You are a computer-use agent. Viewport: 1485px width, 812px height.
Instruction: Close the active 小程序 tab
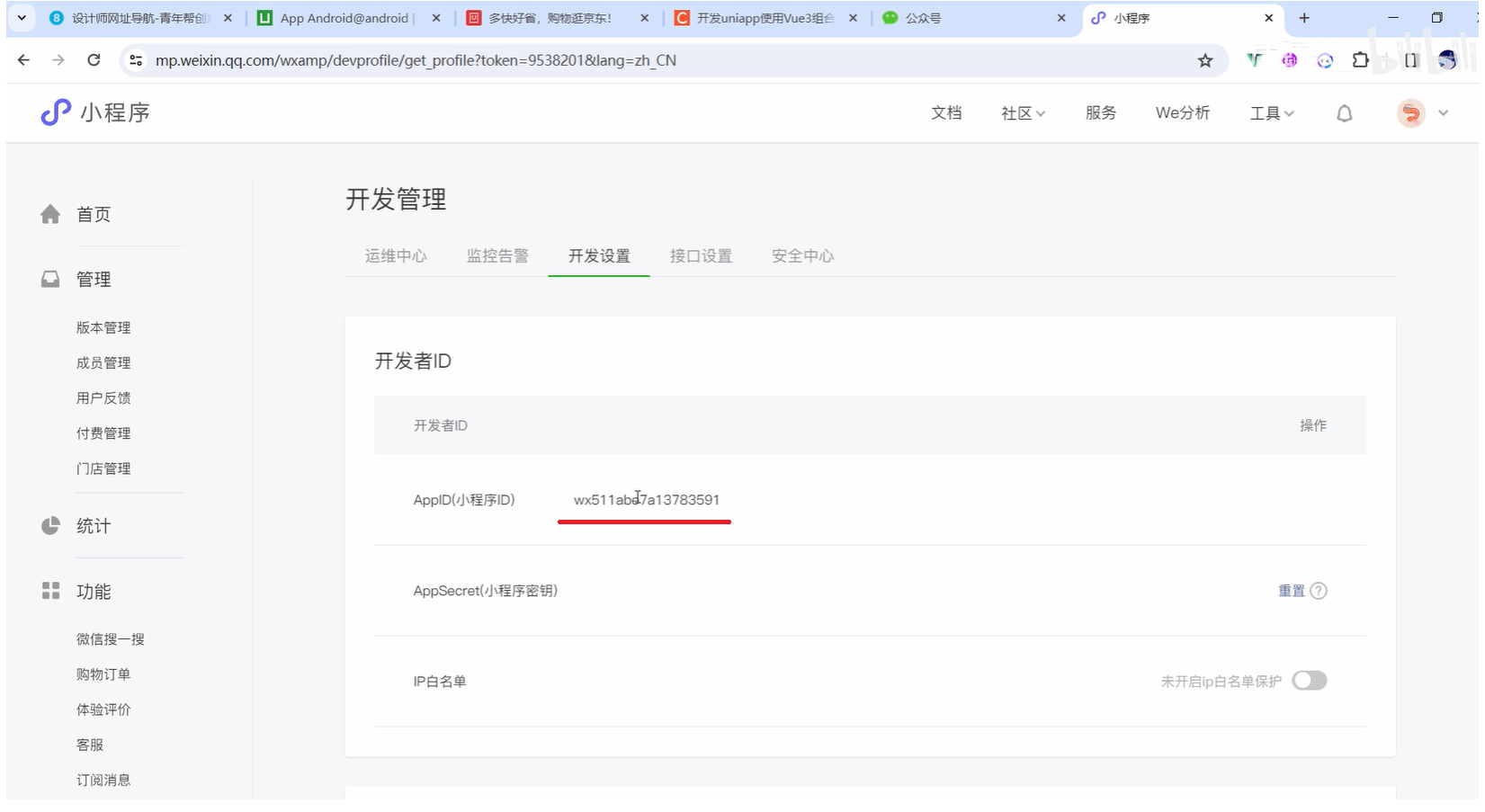coord(1269,18)
